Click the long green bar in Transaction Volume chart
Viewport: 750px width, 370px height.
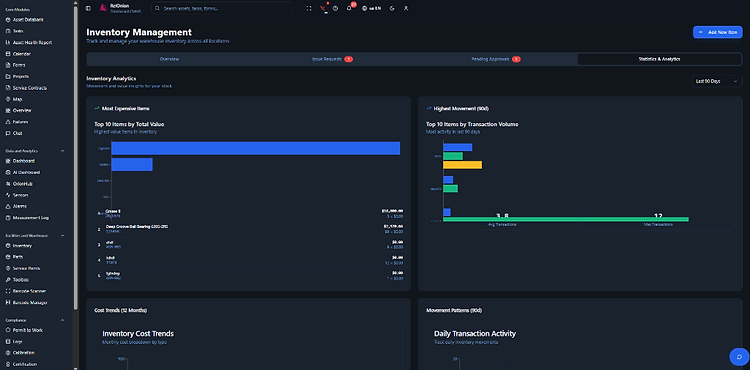point(566,219)
